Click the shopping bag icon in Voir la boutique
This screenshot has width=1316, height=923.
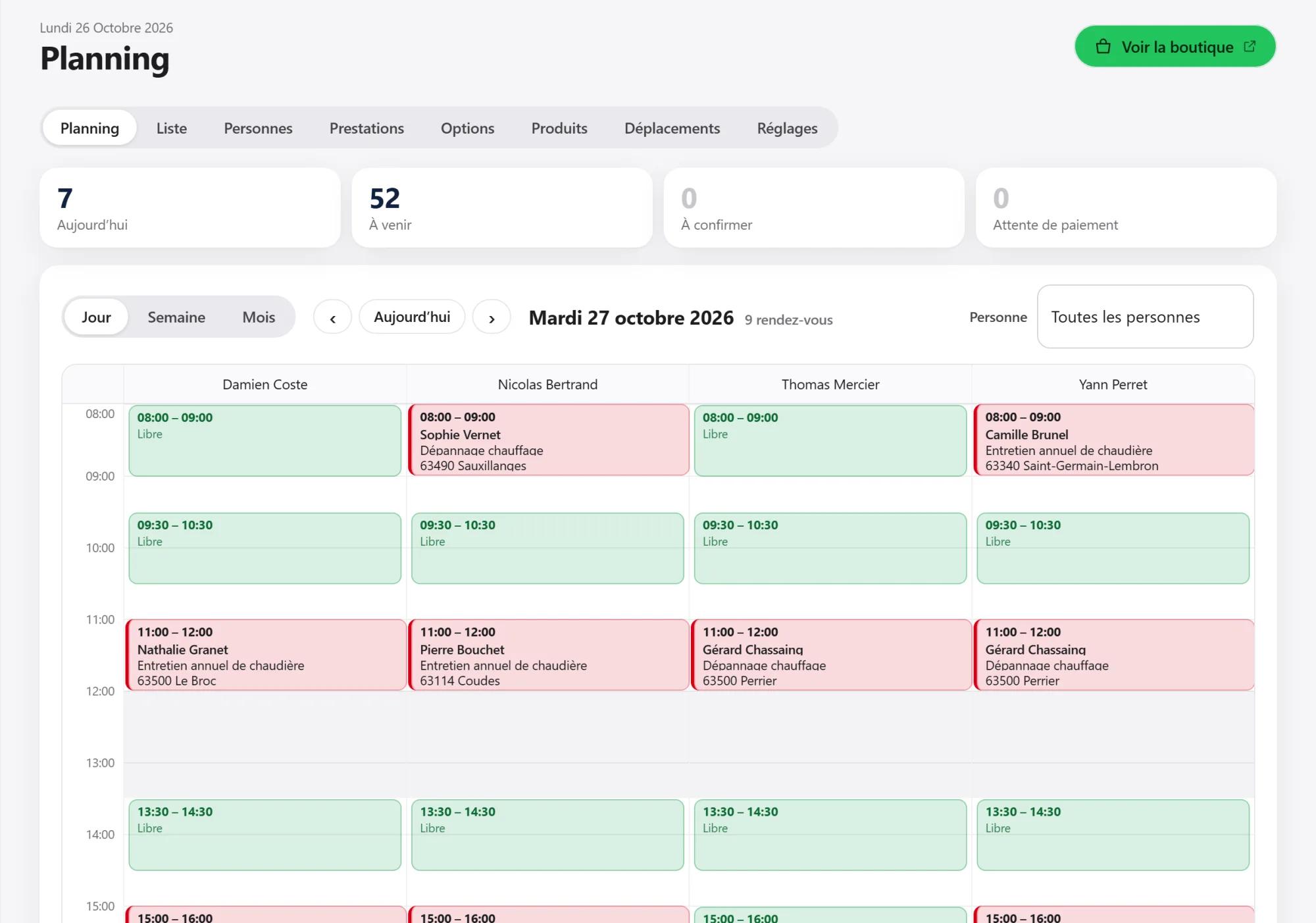[1103, 47]
